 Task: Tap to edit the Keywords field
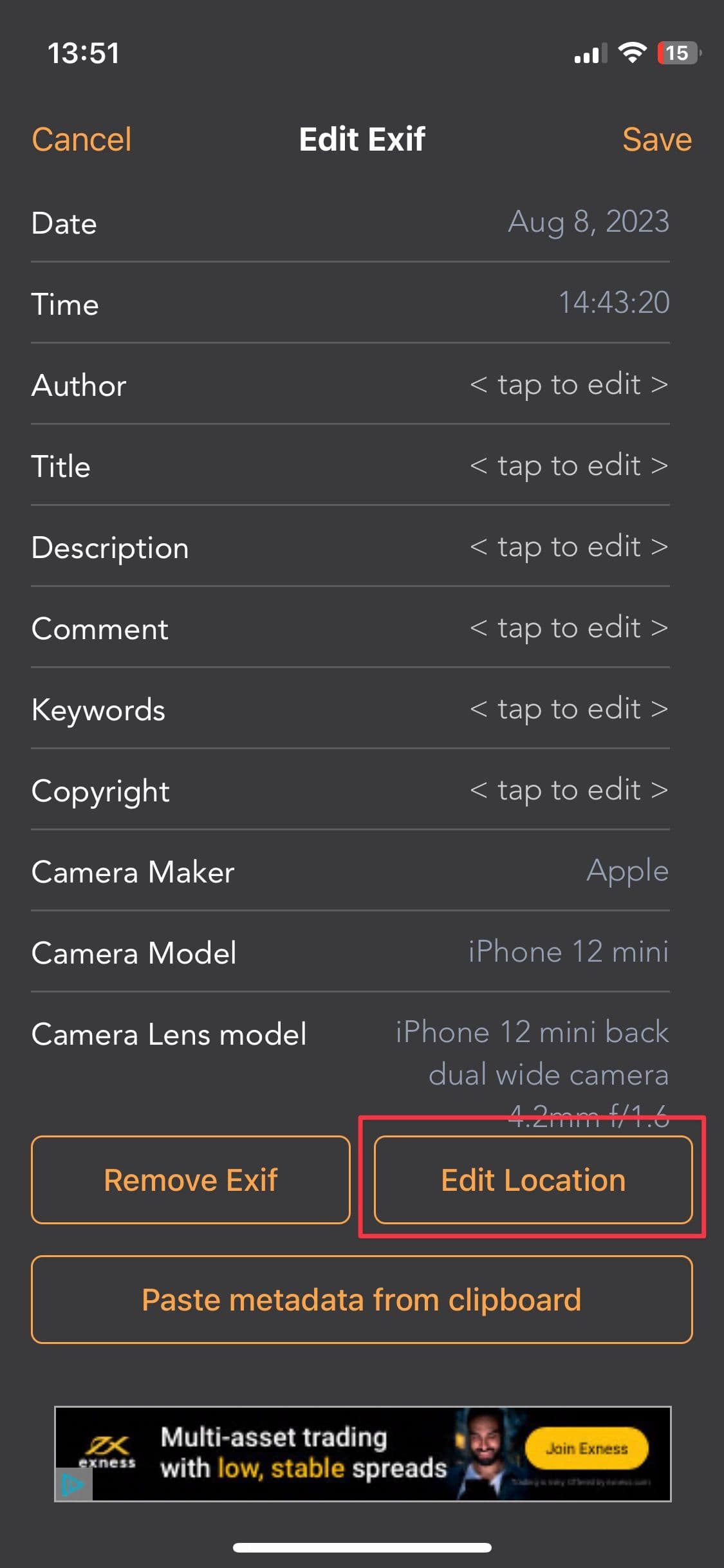(x=569, y=709)
